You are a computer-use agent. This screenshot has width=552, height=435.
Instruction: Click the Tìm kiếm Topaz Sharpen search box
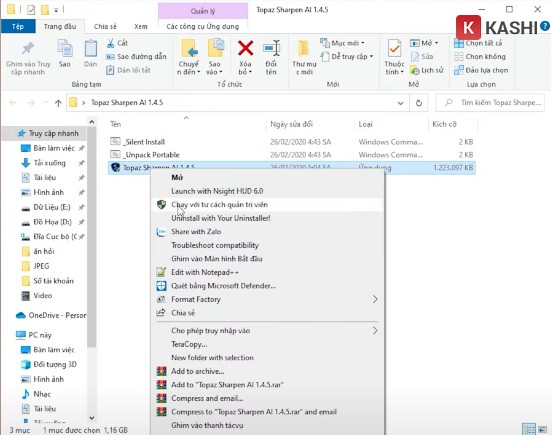[x=490, y=103]
